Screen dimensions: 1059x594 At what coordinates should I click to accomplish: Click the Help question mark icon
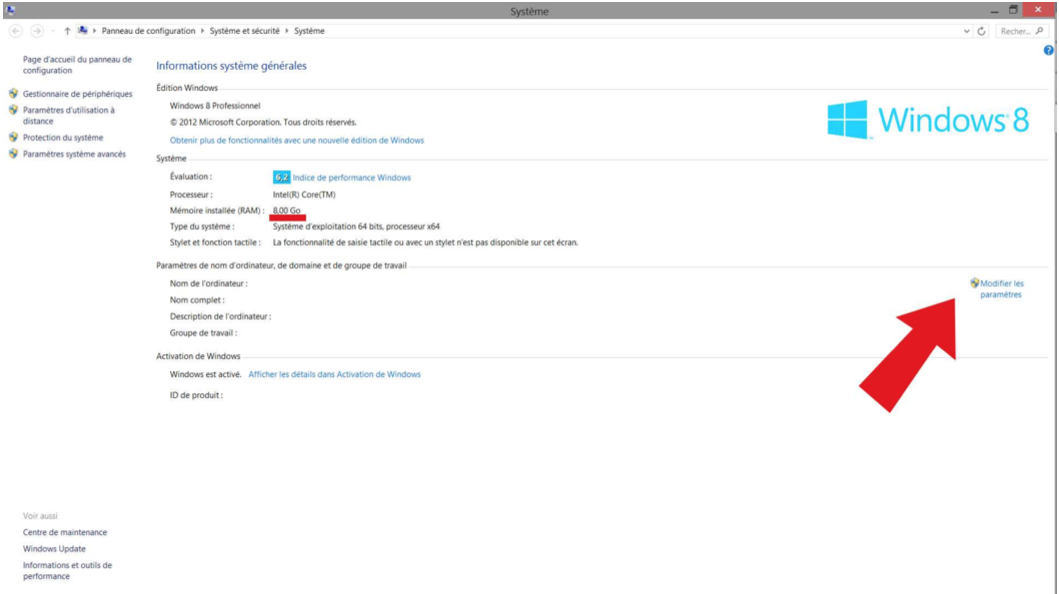[x=1048, y=50]
